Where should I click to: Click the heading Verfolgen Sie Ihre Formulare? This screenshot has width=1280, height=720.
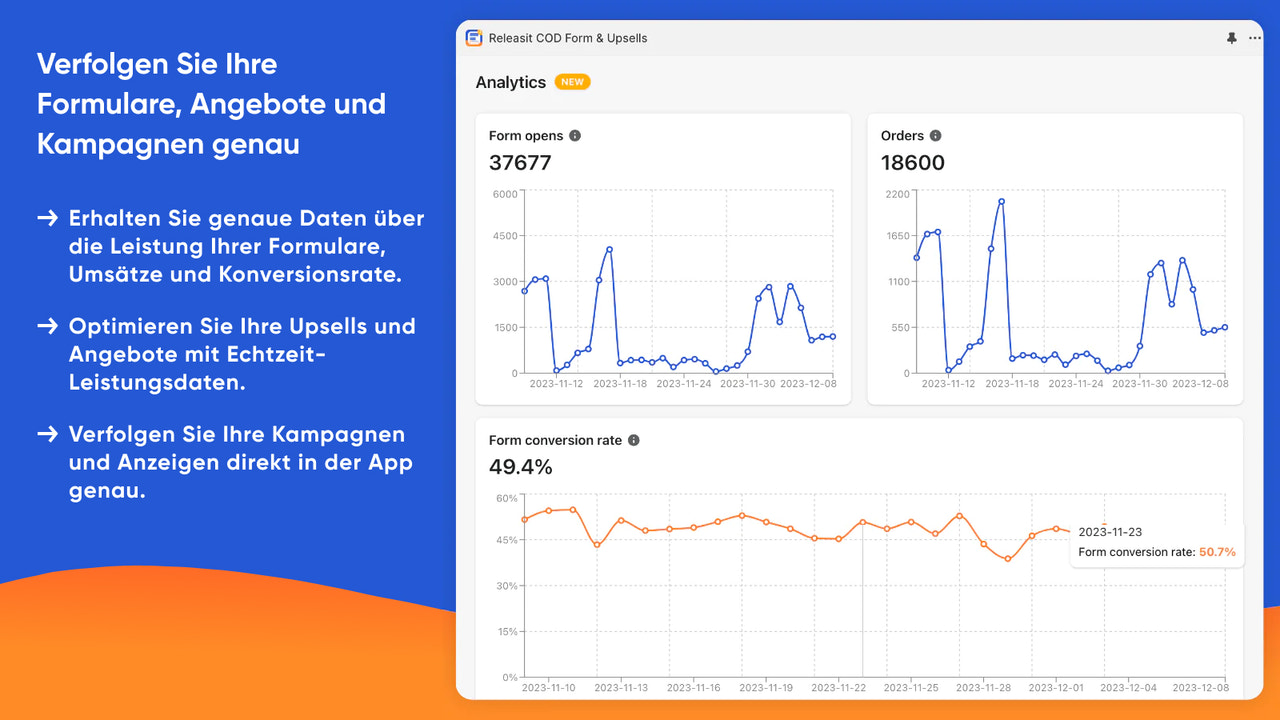211,104
